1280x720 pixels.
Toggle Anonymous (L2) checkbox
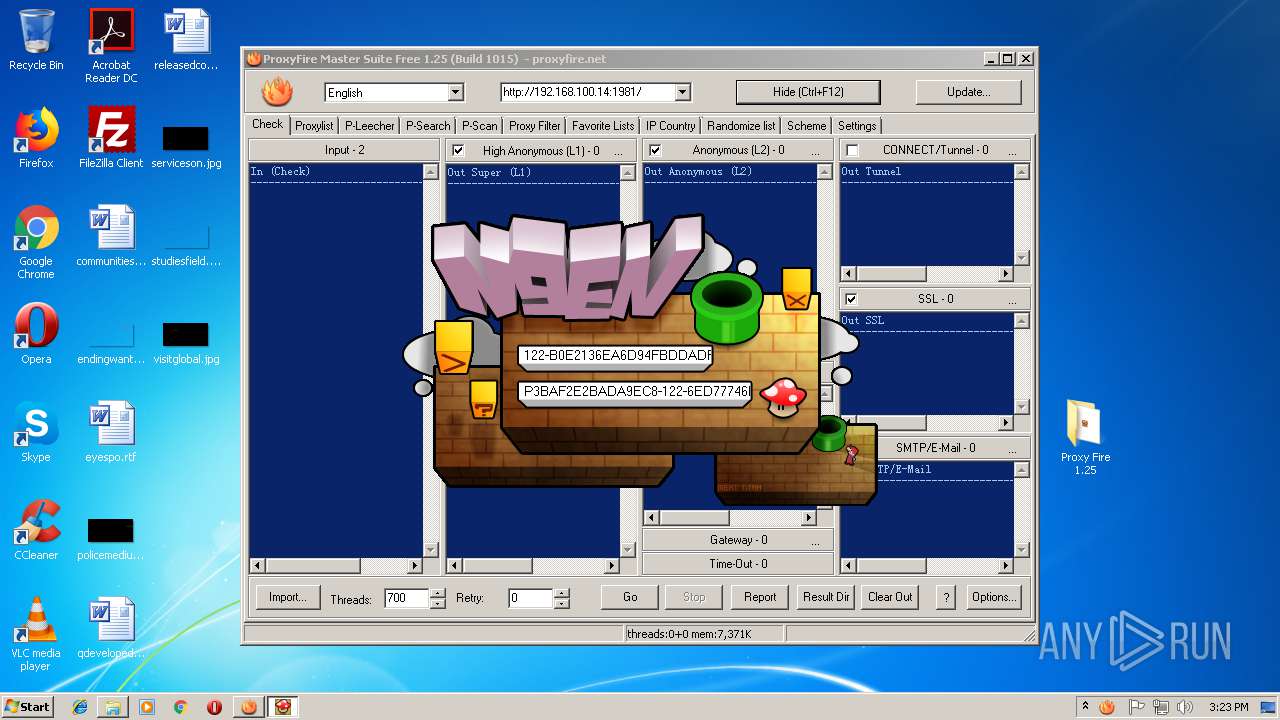(x=655, y=150)
